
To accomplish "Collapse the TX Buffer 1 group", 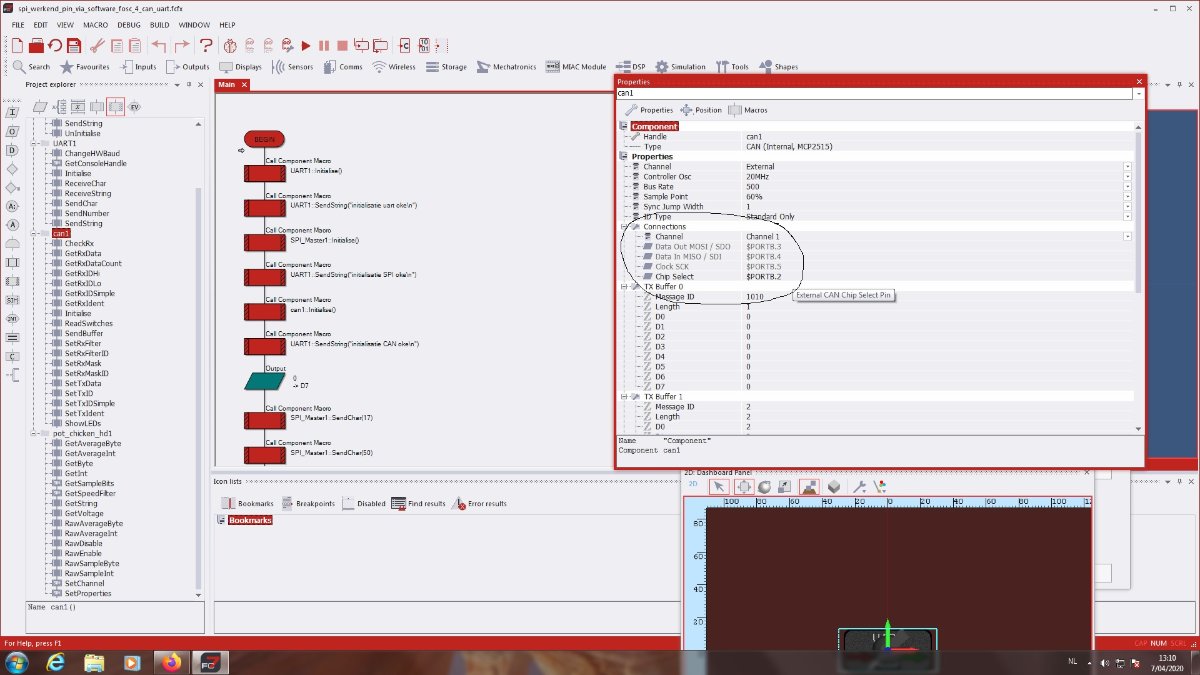I will [623, 397].
